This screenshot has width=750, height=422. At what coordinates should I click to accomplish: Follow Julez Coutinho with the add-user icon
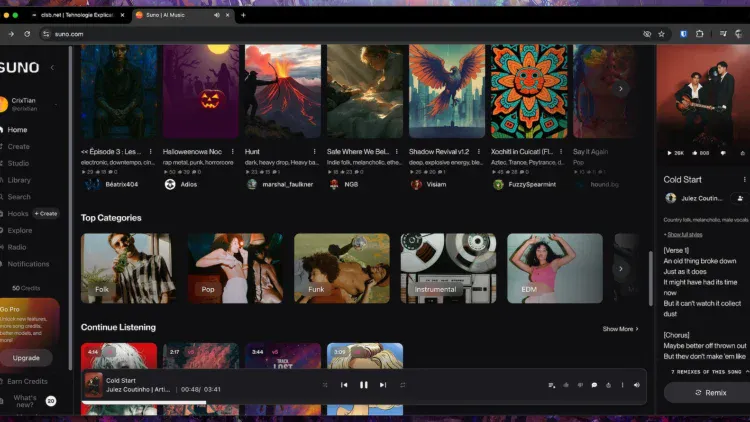click(741, 198)
